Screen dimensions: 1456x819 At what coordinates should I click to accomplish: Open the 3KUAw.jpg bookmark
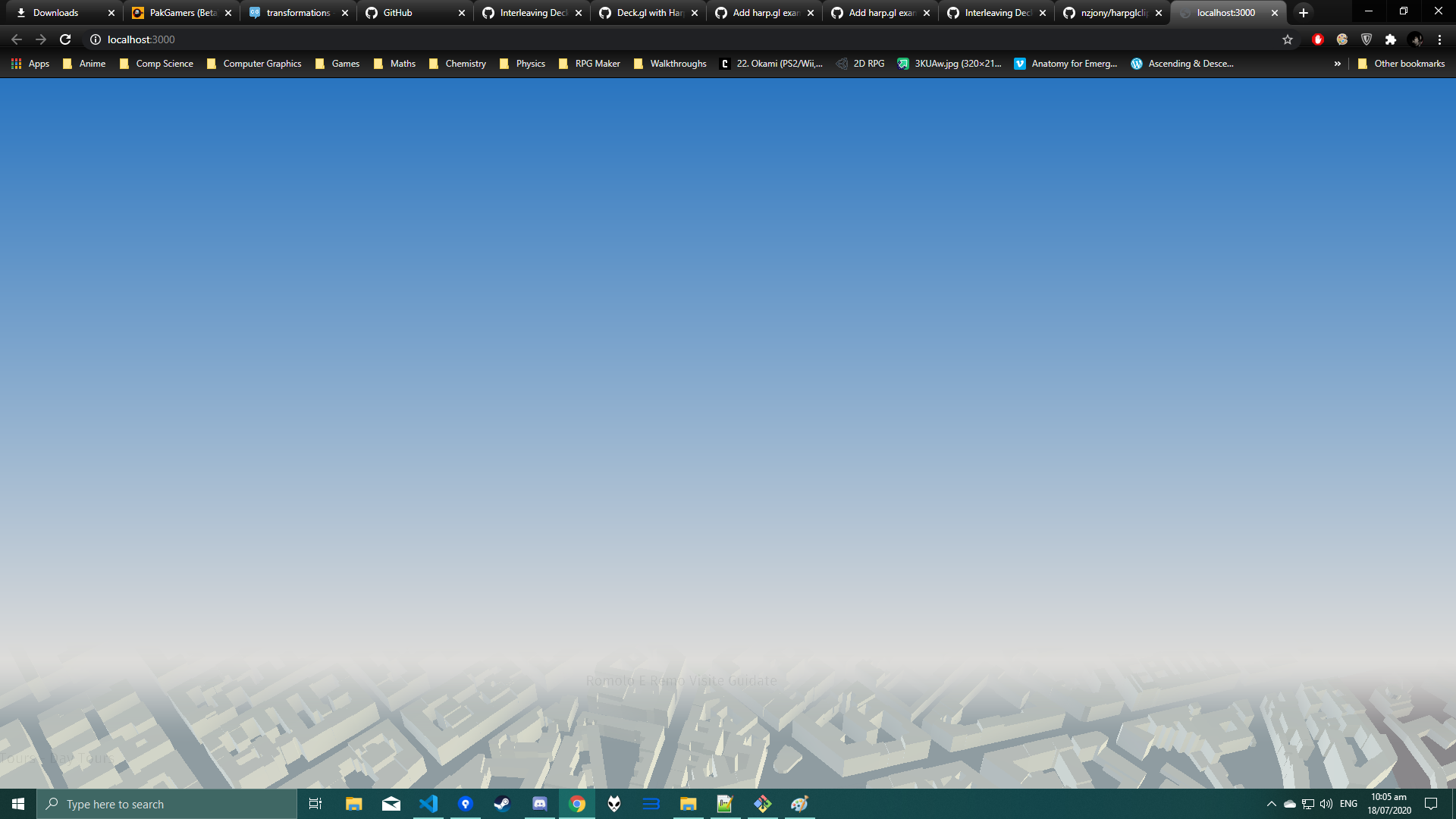949,64
